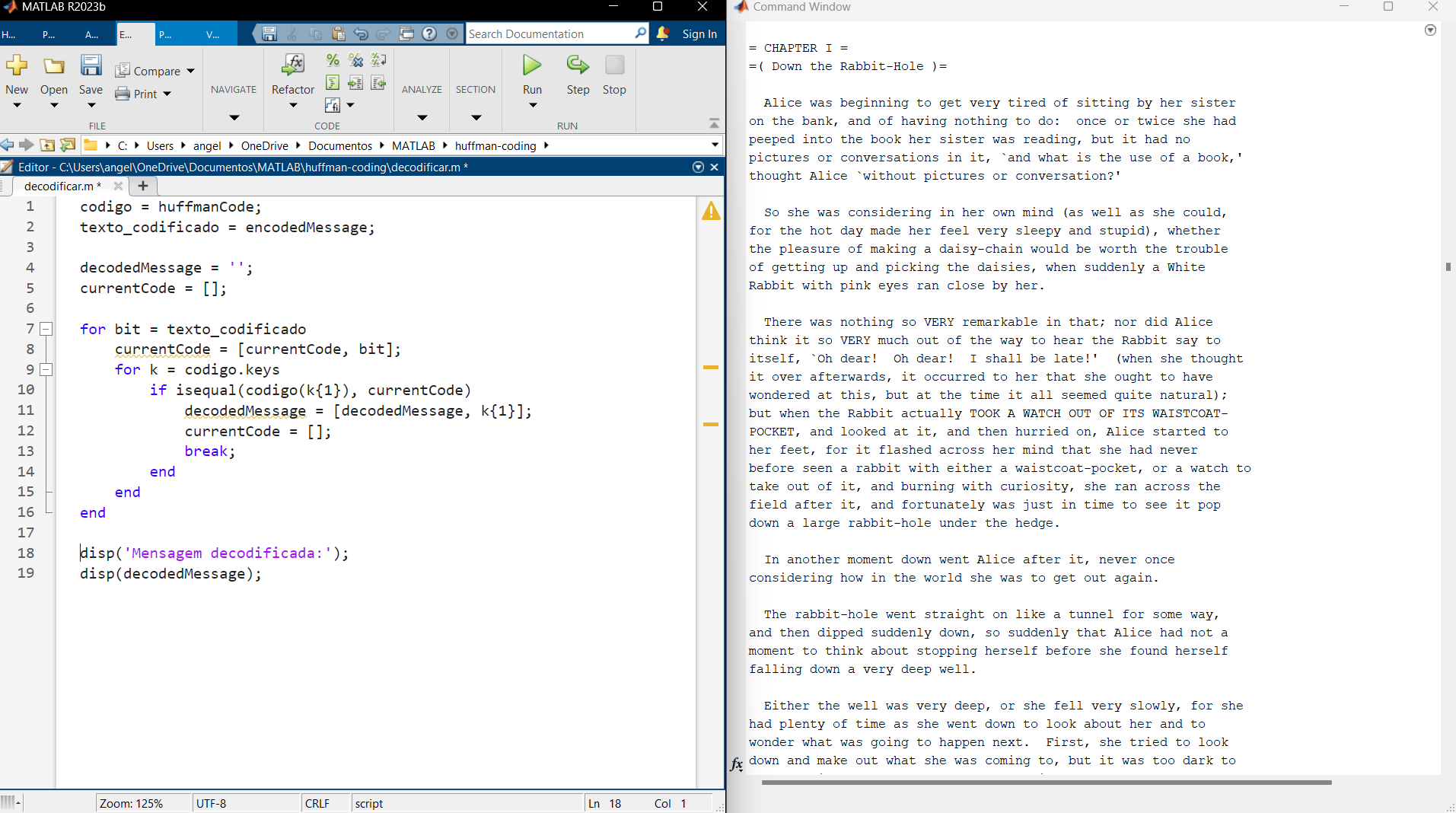Comment selected lines with the percent icon

(x=333, y=59)
